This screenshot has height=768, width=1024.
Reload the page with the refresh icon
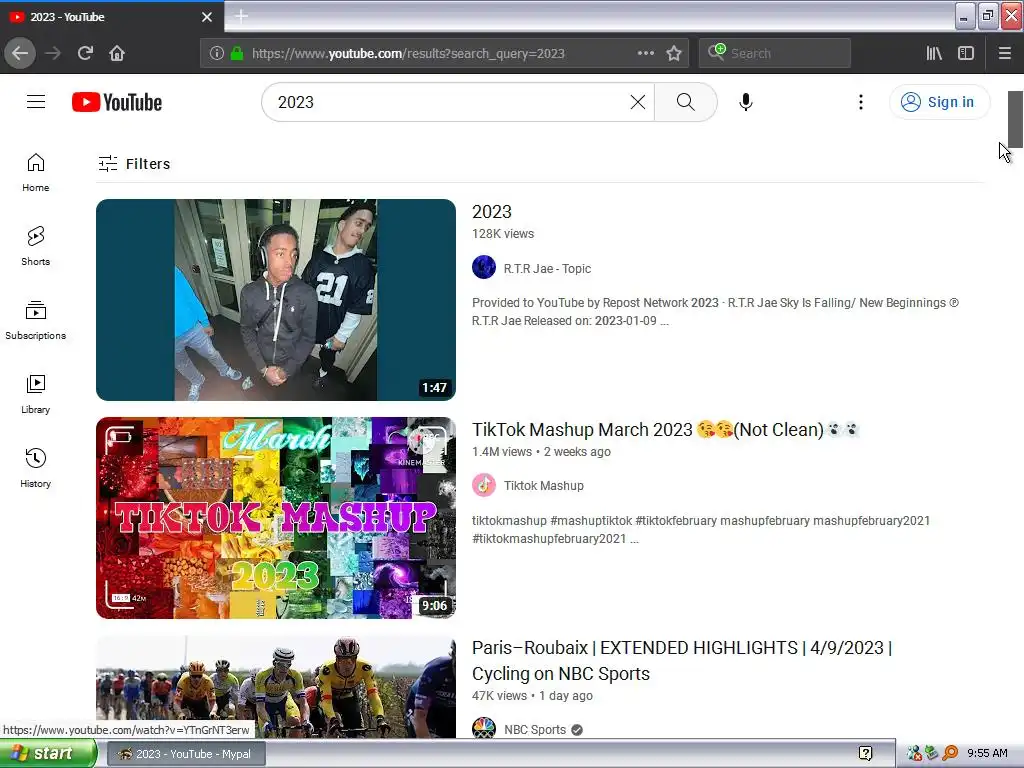pyautogui.click(x=86, y=53)
